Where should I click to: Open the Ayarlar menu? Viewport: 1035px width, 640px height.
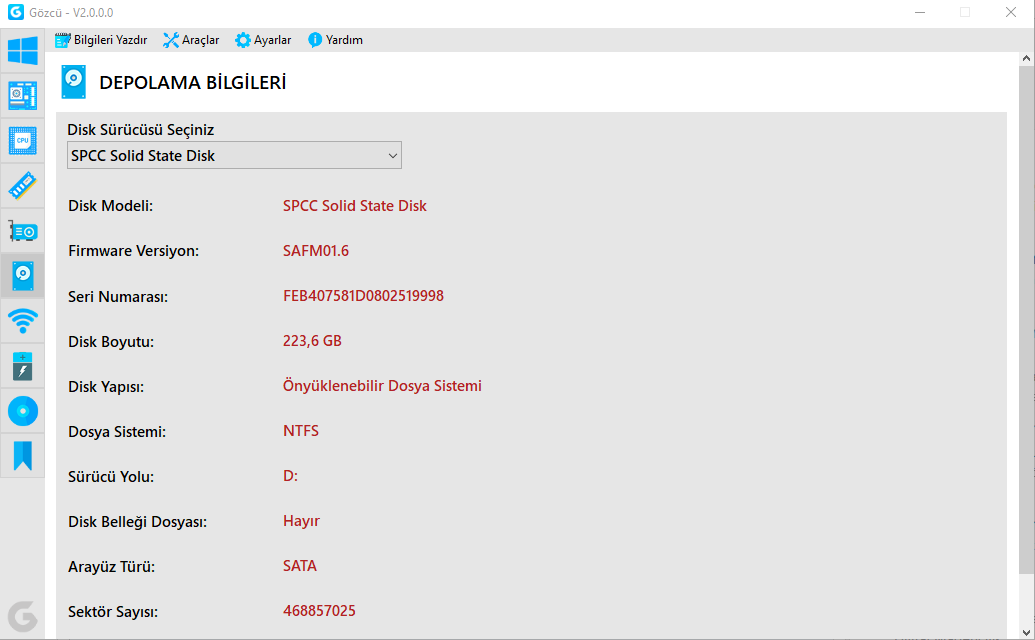pos(263,40)
